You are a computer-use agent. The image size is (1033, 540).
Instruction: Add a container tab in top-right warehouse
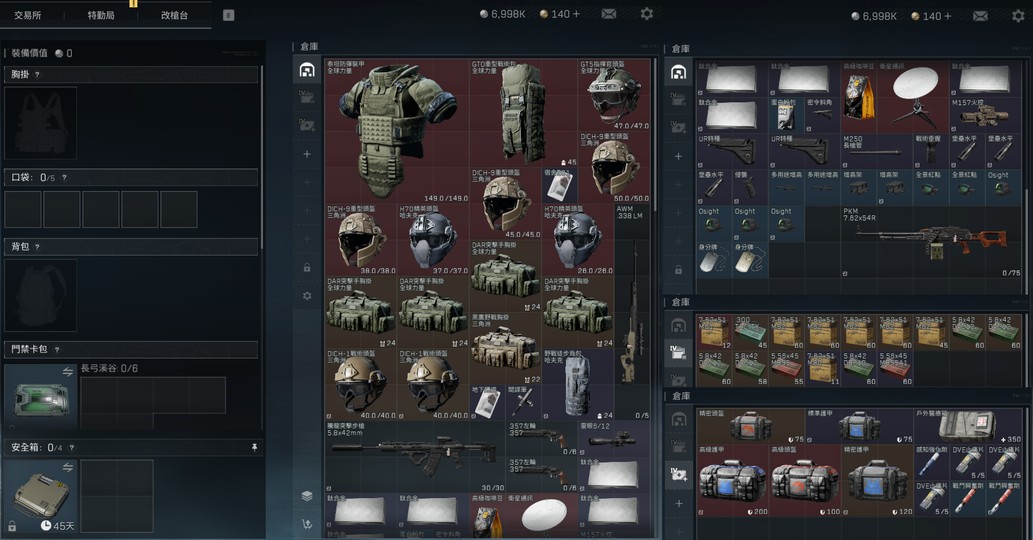coord(678,157)
